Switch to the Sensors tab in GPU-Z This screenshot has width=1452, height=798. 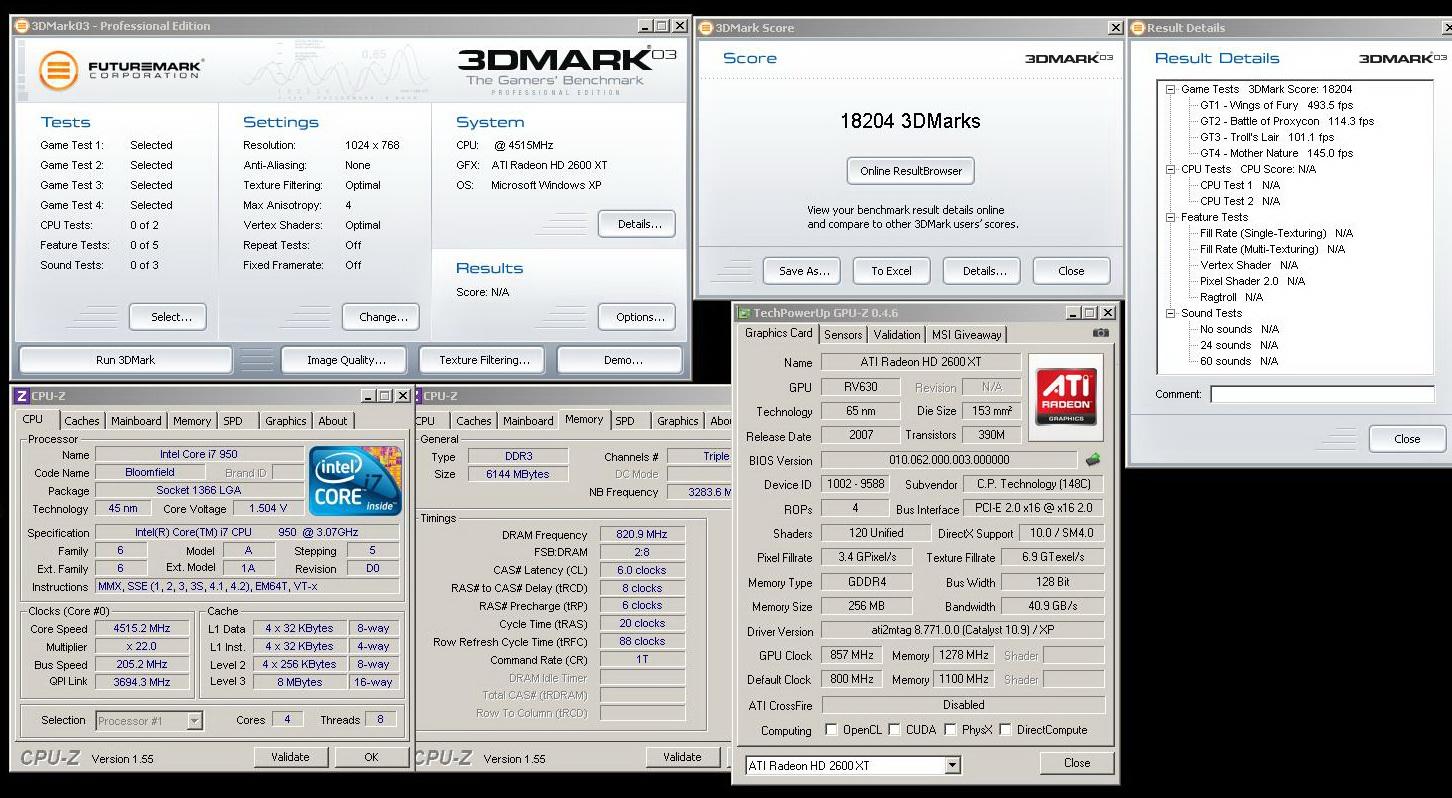[x=843, y=335]
